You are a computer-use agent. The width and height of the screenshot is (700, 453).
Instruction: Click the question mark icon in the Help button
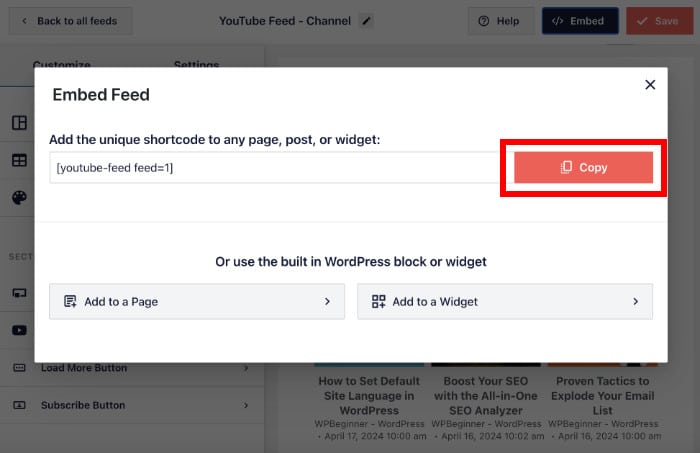pyautogui.click(x=483, y=21)
